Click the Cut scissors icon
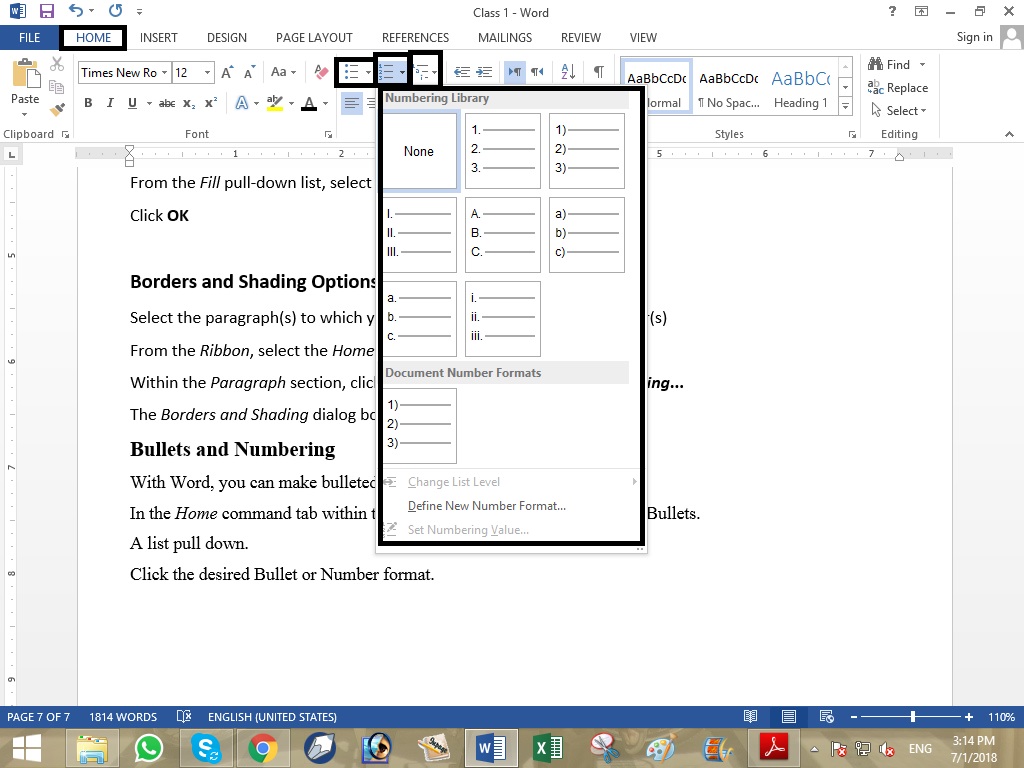This screenshot has height=768, width=1024. 57,64
